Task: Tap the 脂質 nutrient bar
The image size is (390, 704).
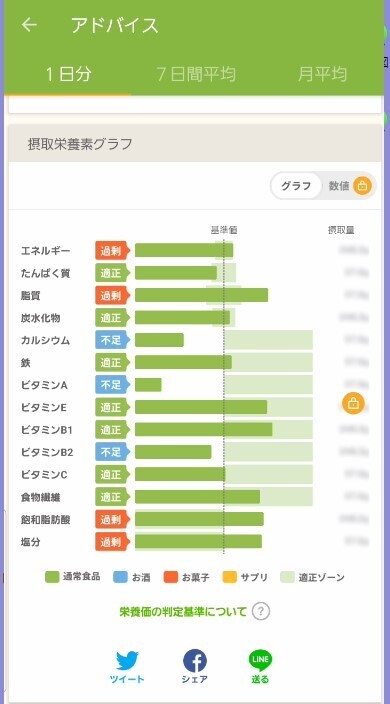Action: pos(202,295)
